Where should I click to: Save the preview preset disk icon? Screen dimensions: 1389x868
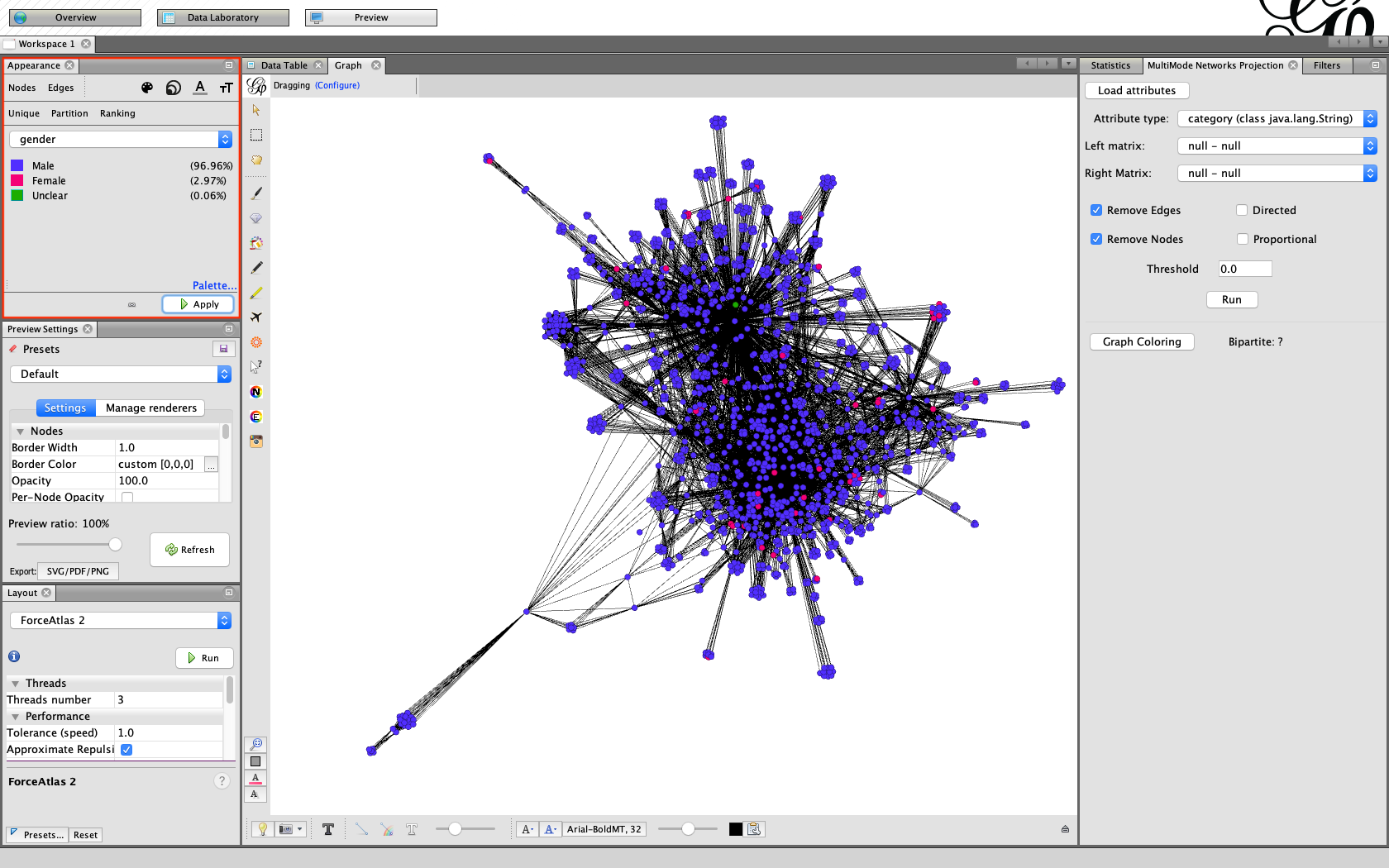tap(223, 349)
